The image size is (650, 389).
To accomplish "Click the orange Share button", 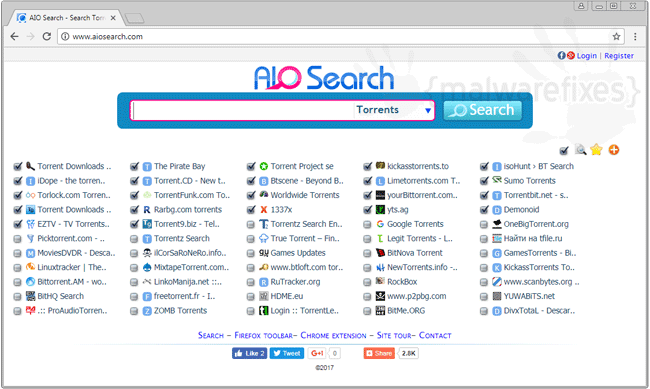I will tap(379, 353).
